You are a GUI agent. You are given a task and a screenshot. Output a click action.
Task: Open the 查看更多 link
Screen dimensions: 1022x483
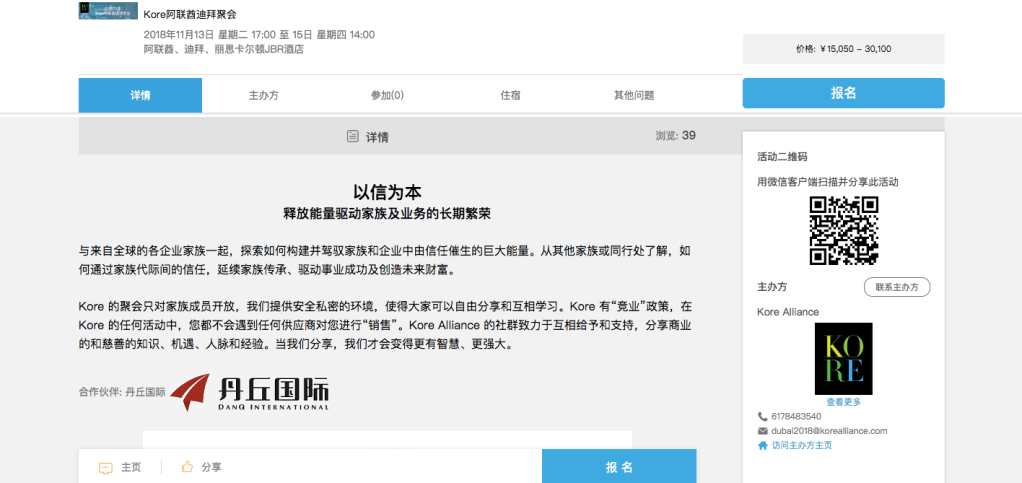point(843,401)
